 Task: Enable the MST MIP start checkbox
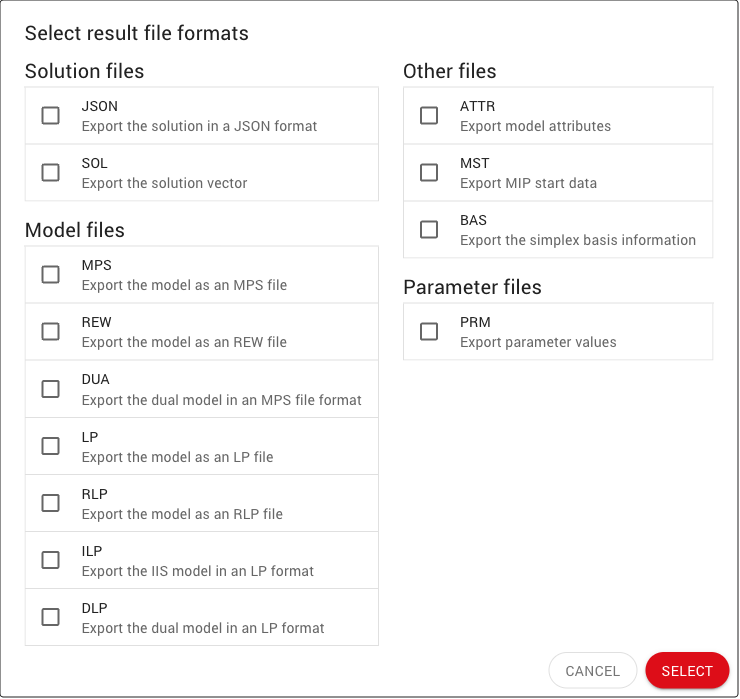click(x=429, y=173)
